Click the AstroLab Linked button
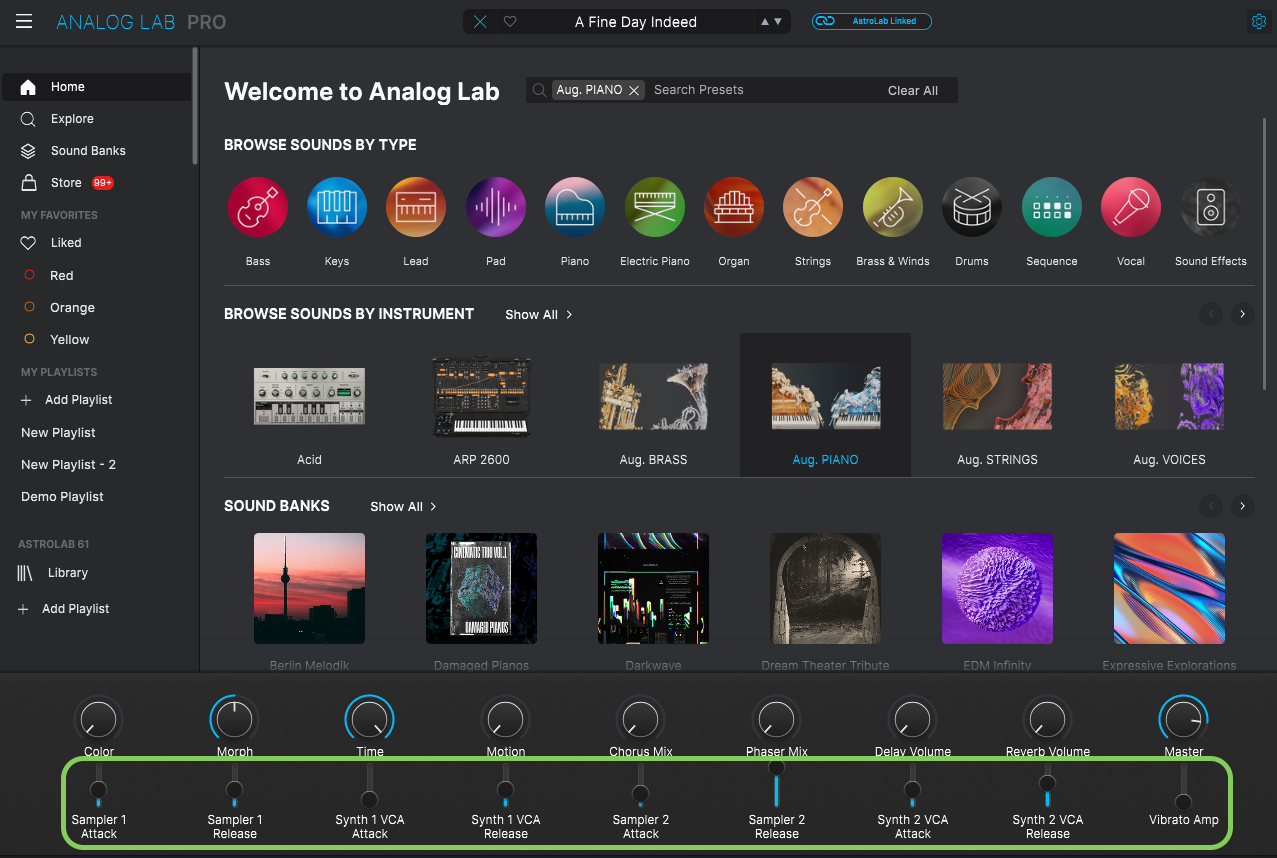 (x=871, y=21)
